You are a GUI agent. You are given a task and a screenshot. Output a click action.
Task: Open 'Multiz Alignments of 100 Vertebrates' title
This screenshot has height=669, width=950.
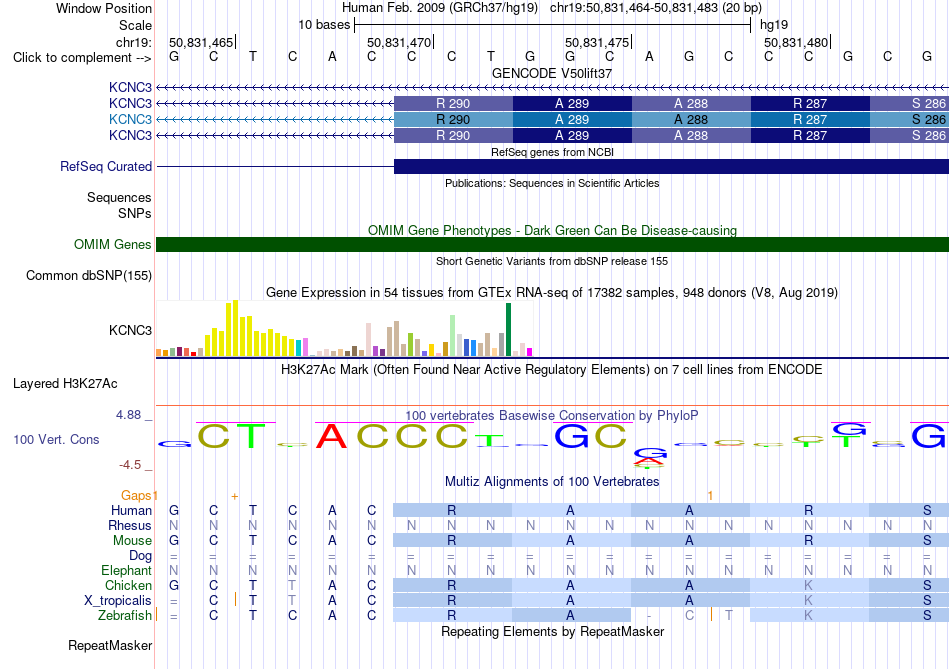pyautogui.click(x=552, y=482)
